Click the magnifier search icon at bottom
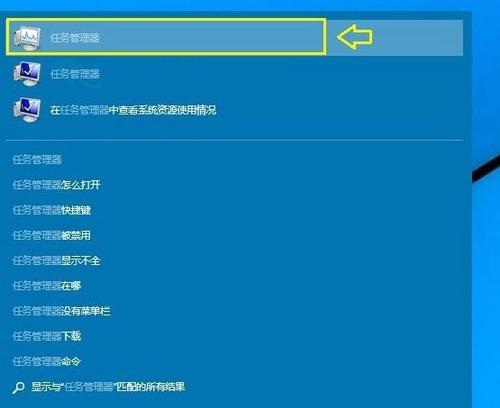Viewport: 500px width, 408px height. (x=18, y=388)
